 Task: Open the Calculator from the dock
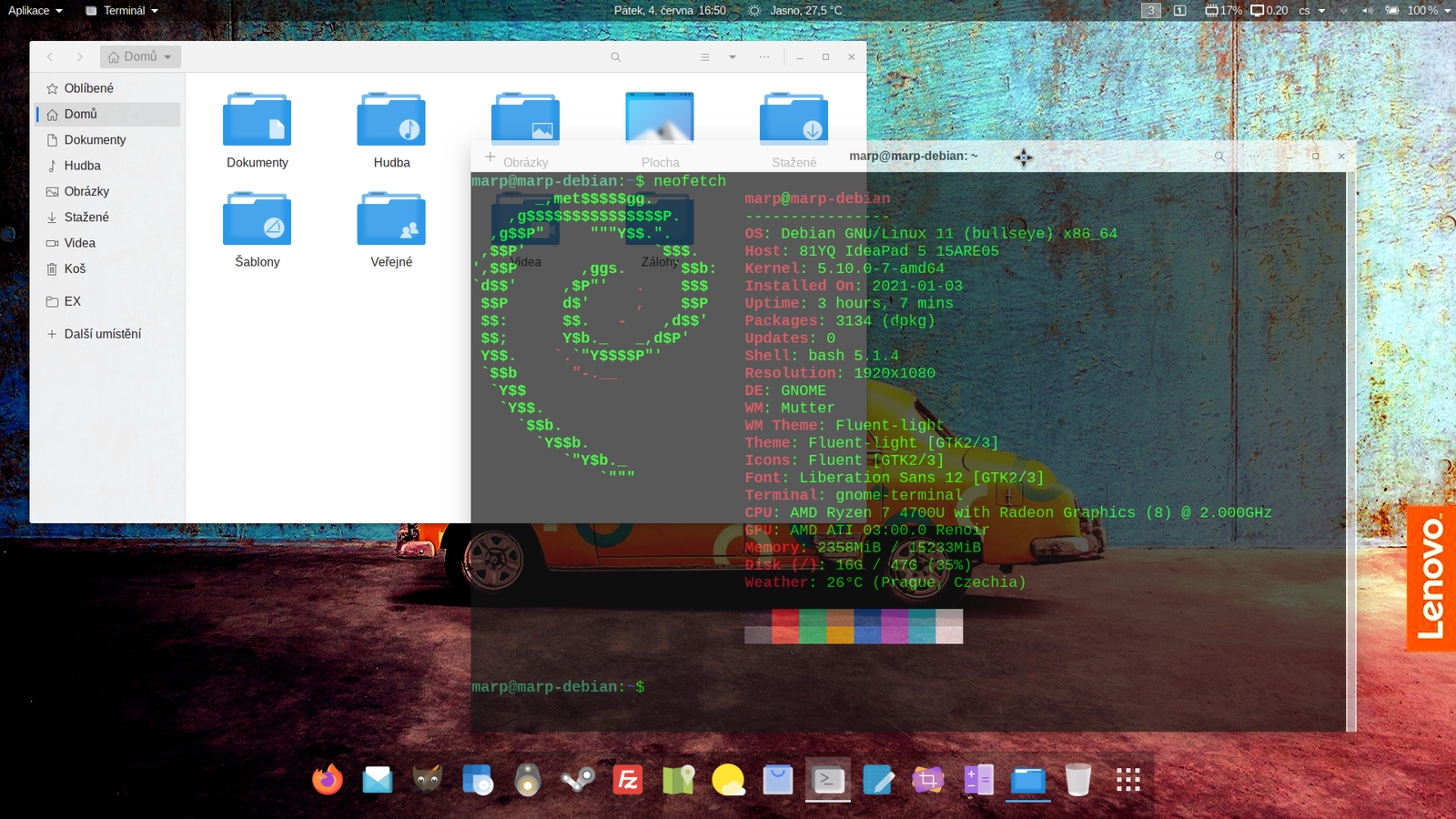click(x=978, y=780)
